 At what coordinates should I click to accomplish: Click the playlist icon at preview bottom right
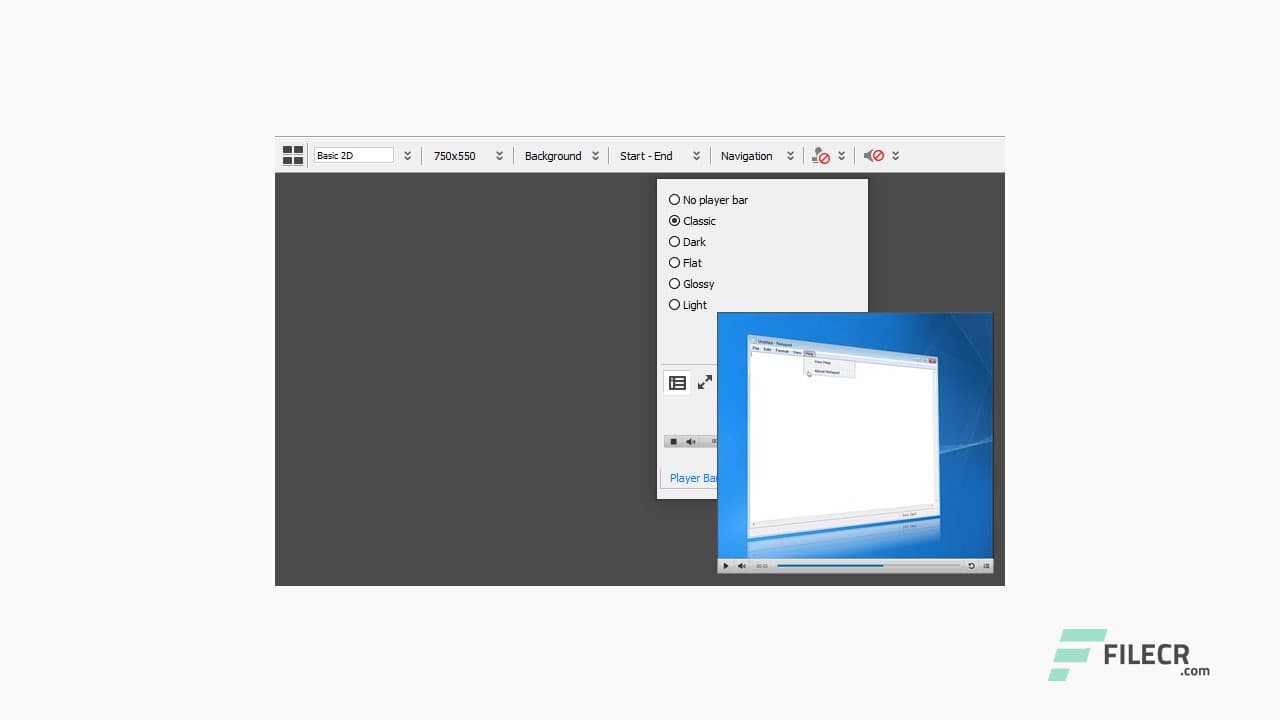[986, 566]
